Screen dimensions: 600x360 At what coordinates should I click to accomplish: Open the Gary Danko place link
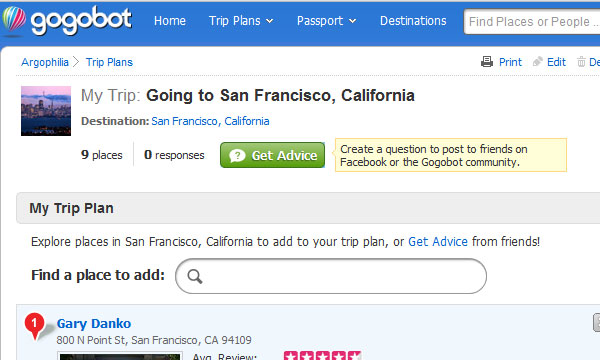coord(94,324)
